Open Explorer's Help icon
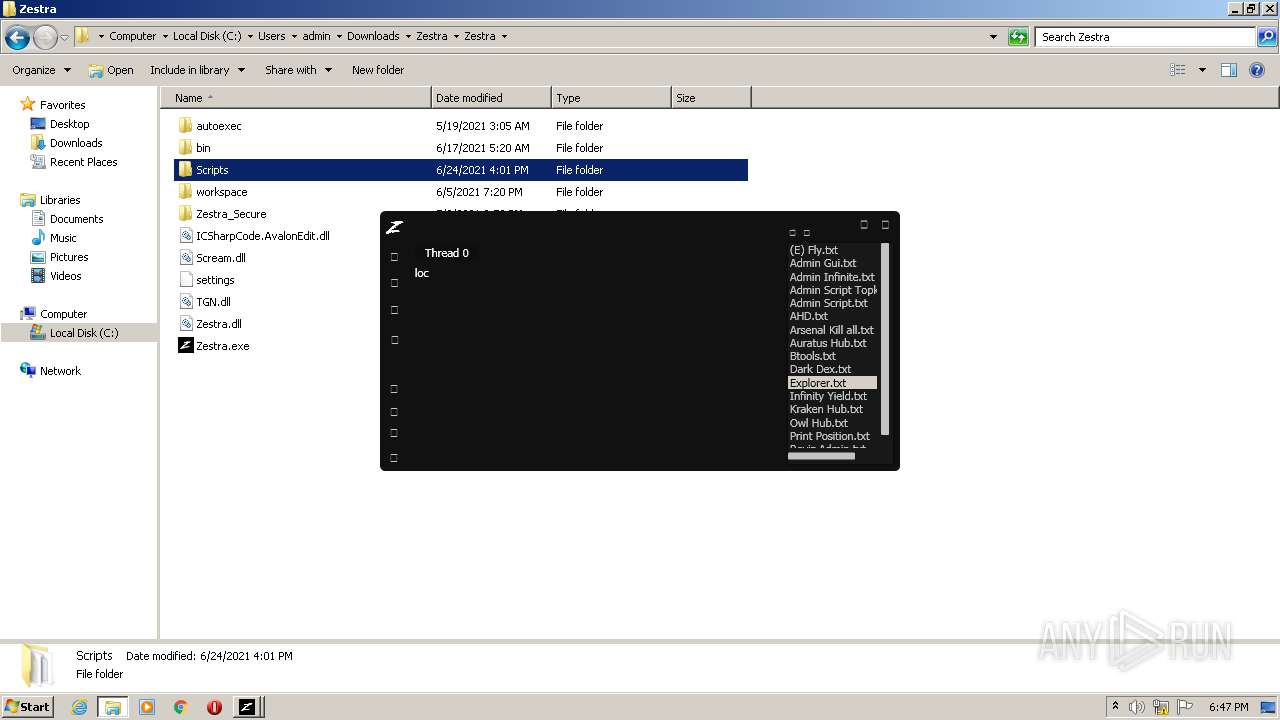Image resolution: width=1280 pixels, height=720 pixels. (x=1258, y=70)
